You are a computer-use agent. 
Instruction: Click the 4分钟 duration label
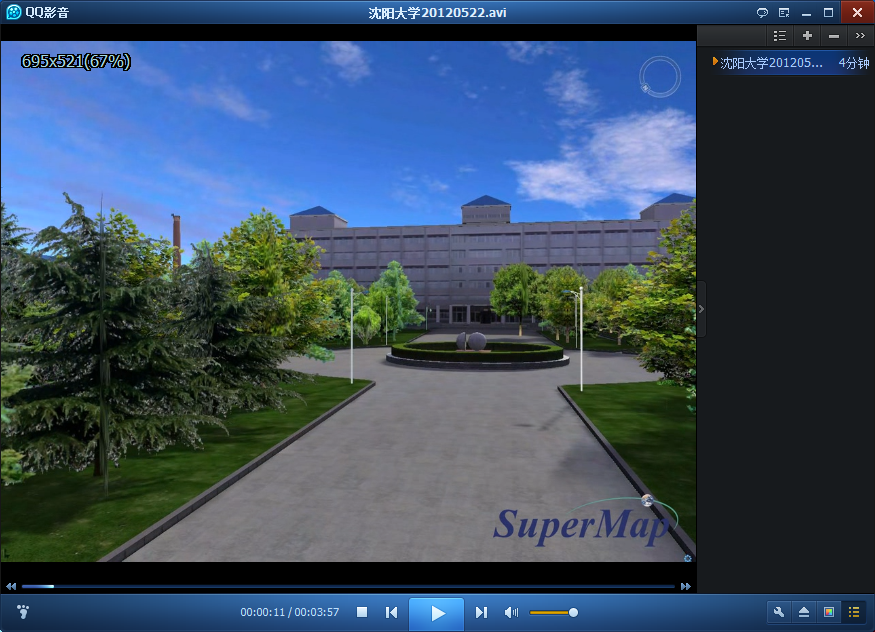[854, 63]
